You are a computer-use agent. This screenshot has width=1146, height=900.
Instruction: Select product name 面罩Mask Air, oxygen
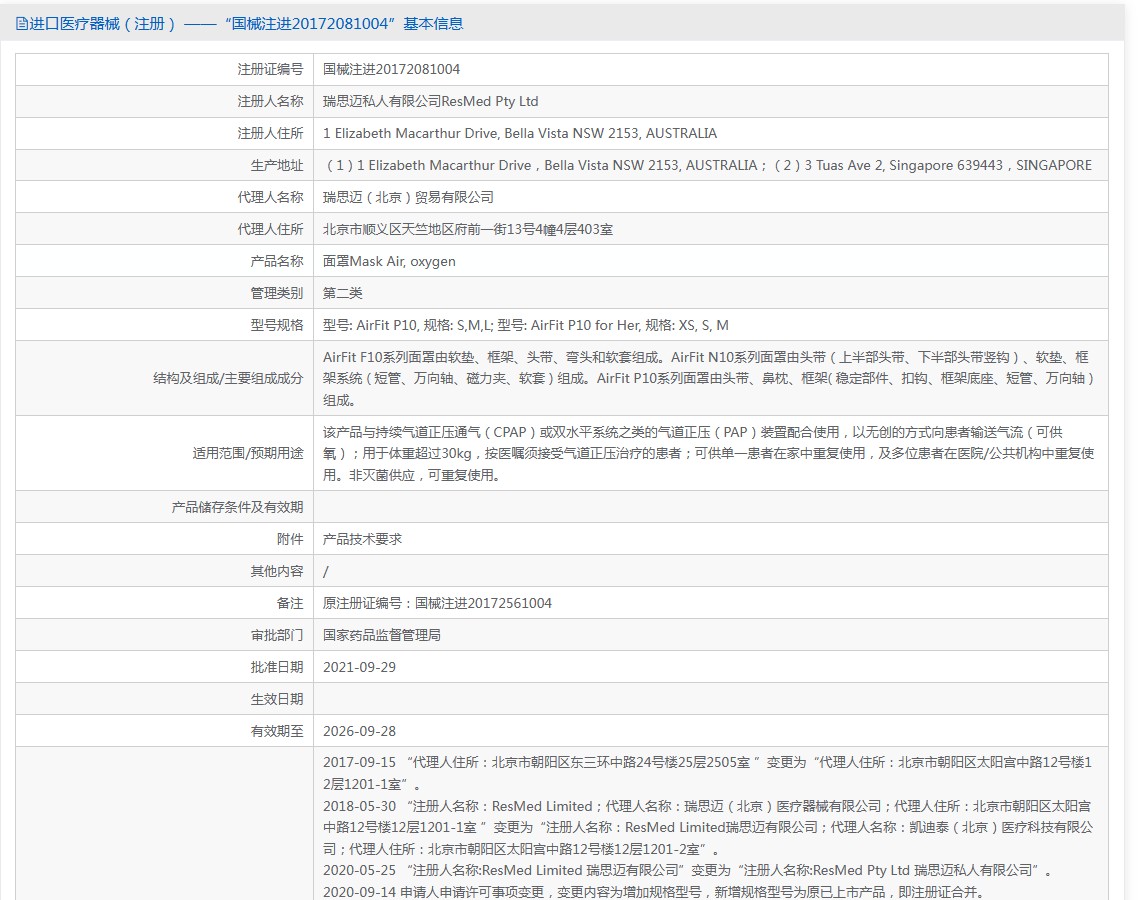(x=390, y=261)
